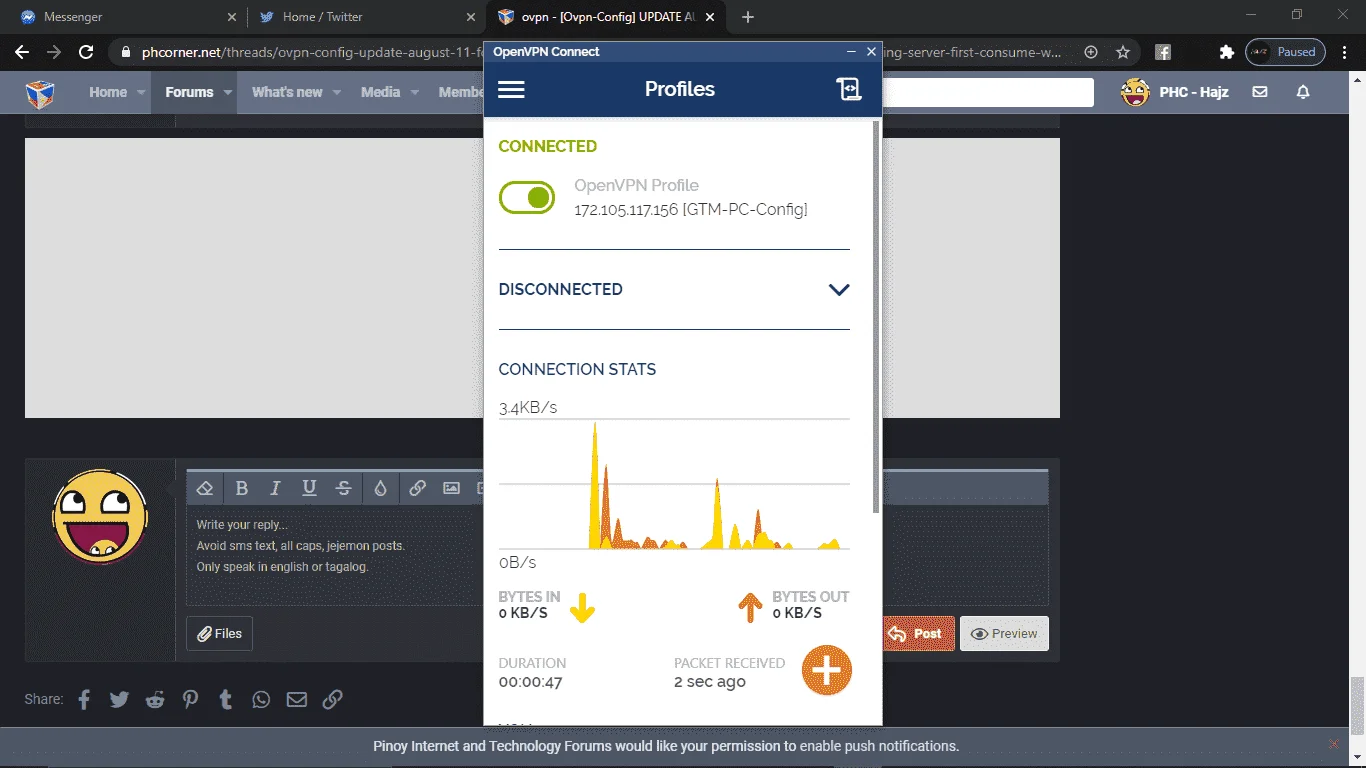Open the Facebook extension icon
This screenshot has width=1366, height=768.
click(1163, 52)
